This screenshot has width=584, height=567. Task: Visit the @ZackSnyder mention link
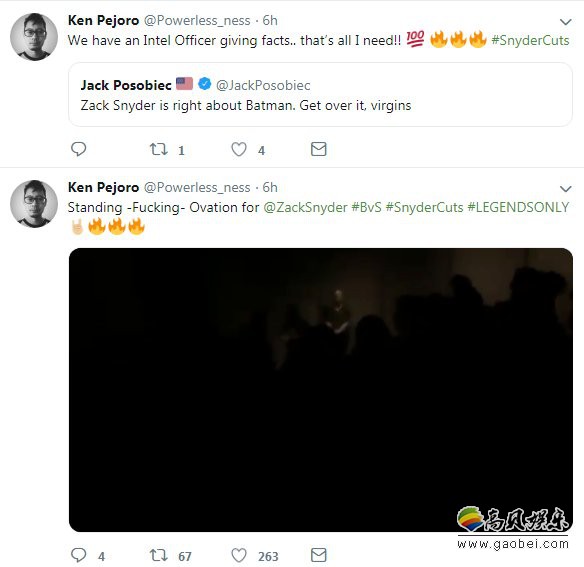[305, 207]
